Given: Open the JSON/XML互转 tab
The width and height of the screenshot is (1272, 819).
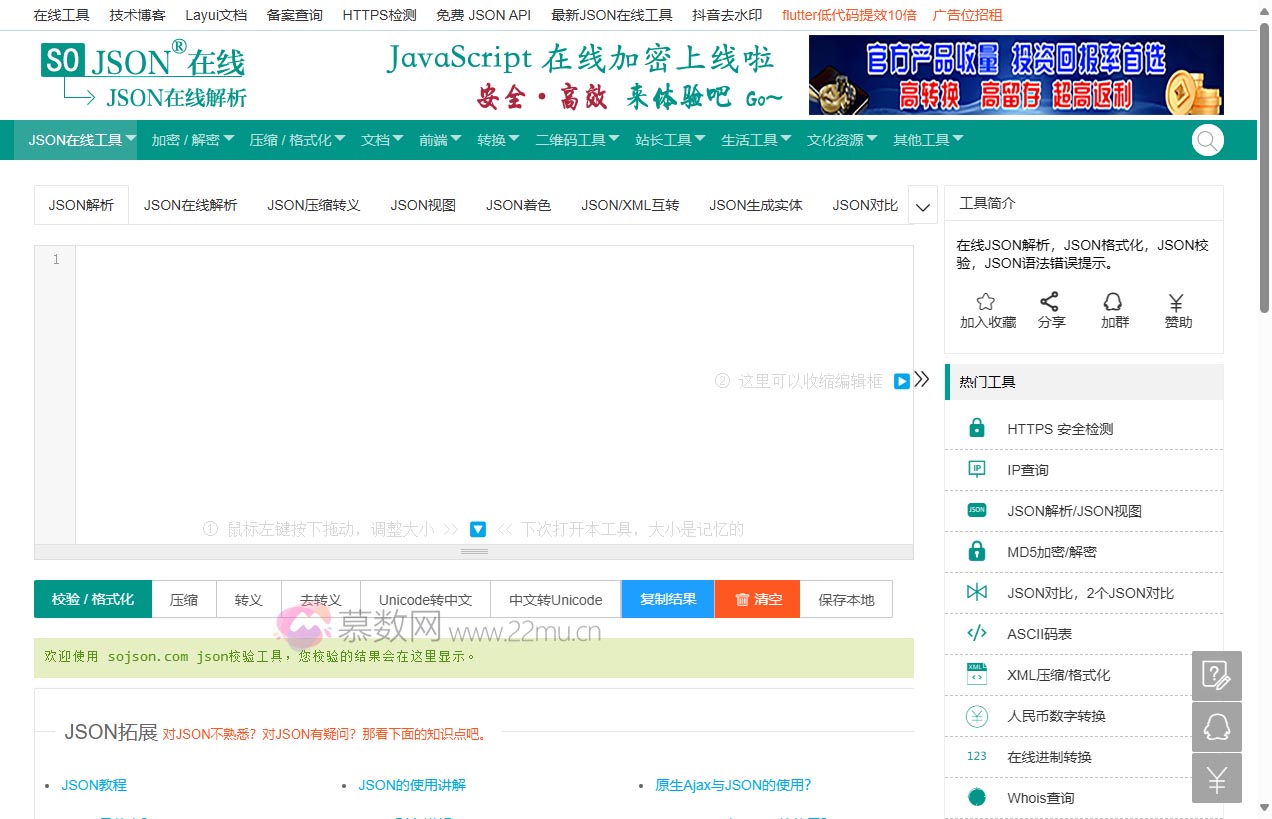Looking at the screenshot, I should tap(630, 204).
